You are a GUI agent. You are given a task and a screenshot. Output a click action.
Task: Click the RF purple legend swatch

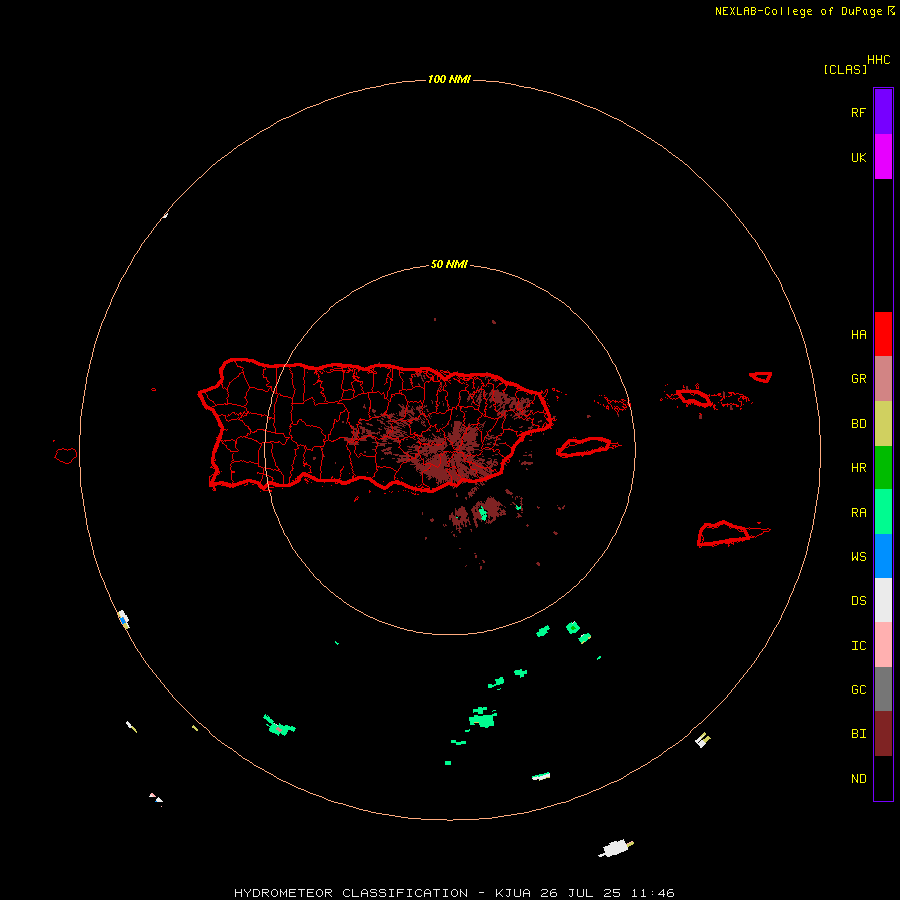883,112
